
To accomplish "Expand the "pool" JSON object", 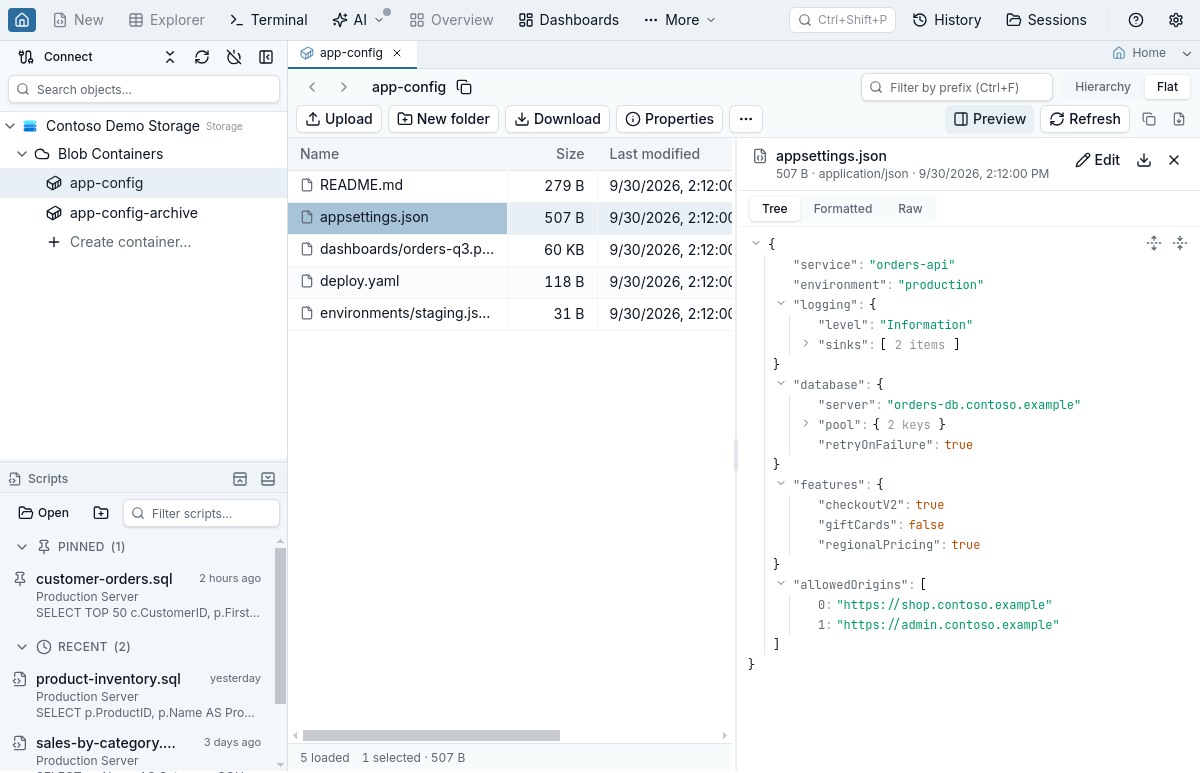I will (x=806, y=424).
